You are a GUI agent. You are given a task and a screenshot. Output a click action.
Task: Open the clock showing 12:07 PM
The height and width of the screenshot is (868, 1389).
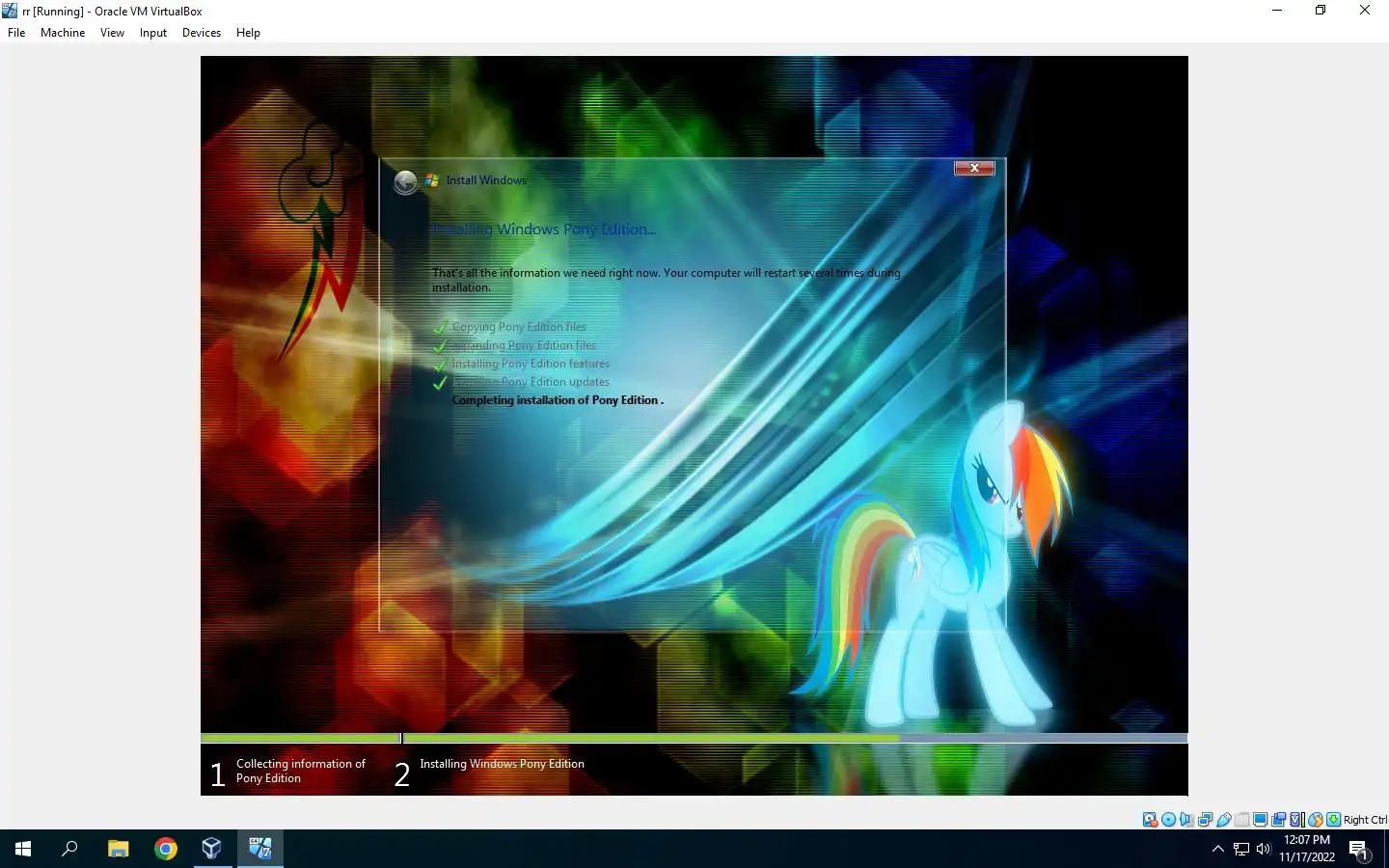[x=1307, y=849]
